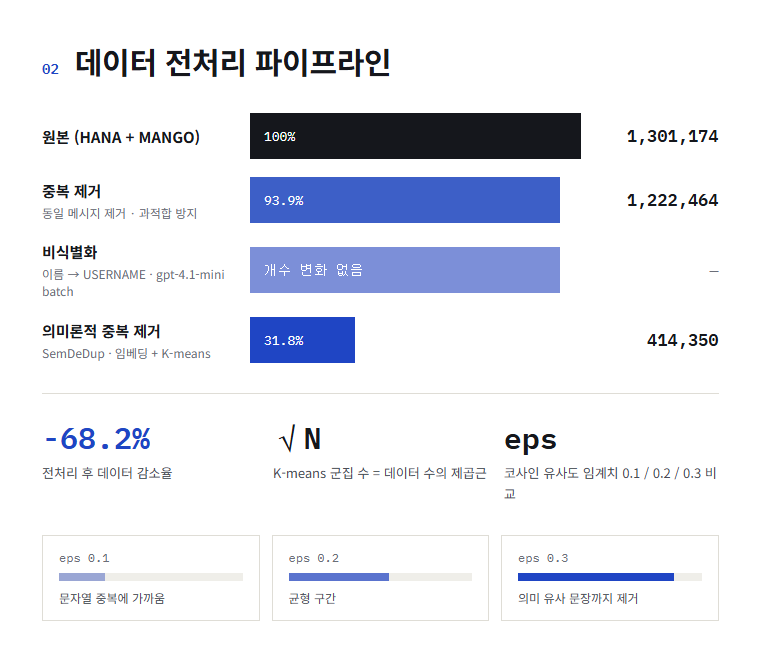Click the 1,222,464 count value

click(672, 200)
